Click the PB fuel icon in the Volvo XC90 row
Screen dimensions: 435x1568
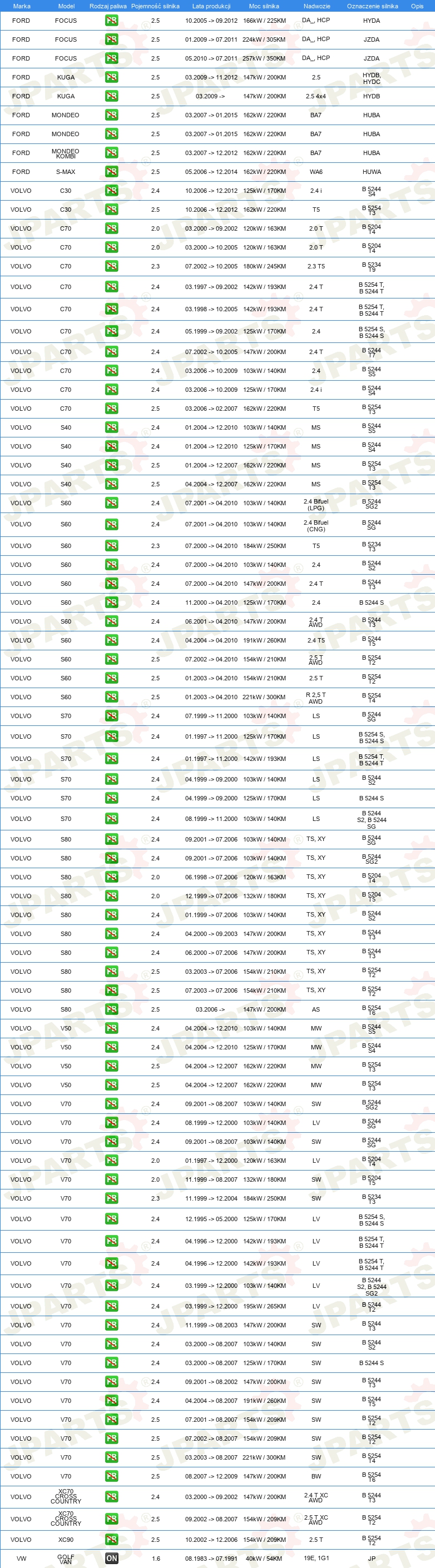(x=111, y=1540)
